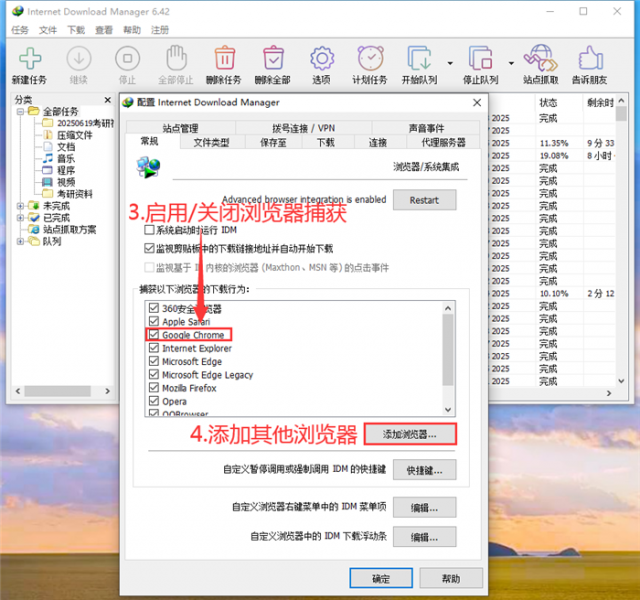This screenshot has width=640, height=600.
Task: Select the 压缩文件 category folder
Action: (68, 135)
